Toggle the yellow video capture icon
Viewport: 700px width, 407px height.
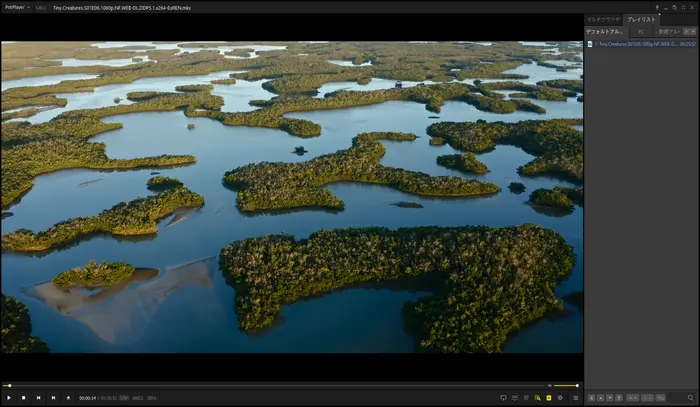tap(537, 397)
